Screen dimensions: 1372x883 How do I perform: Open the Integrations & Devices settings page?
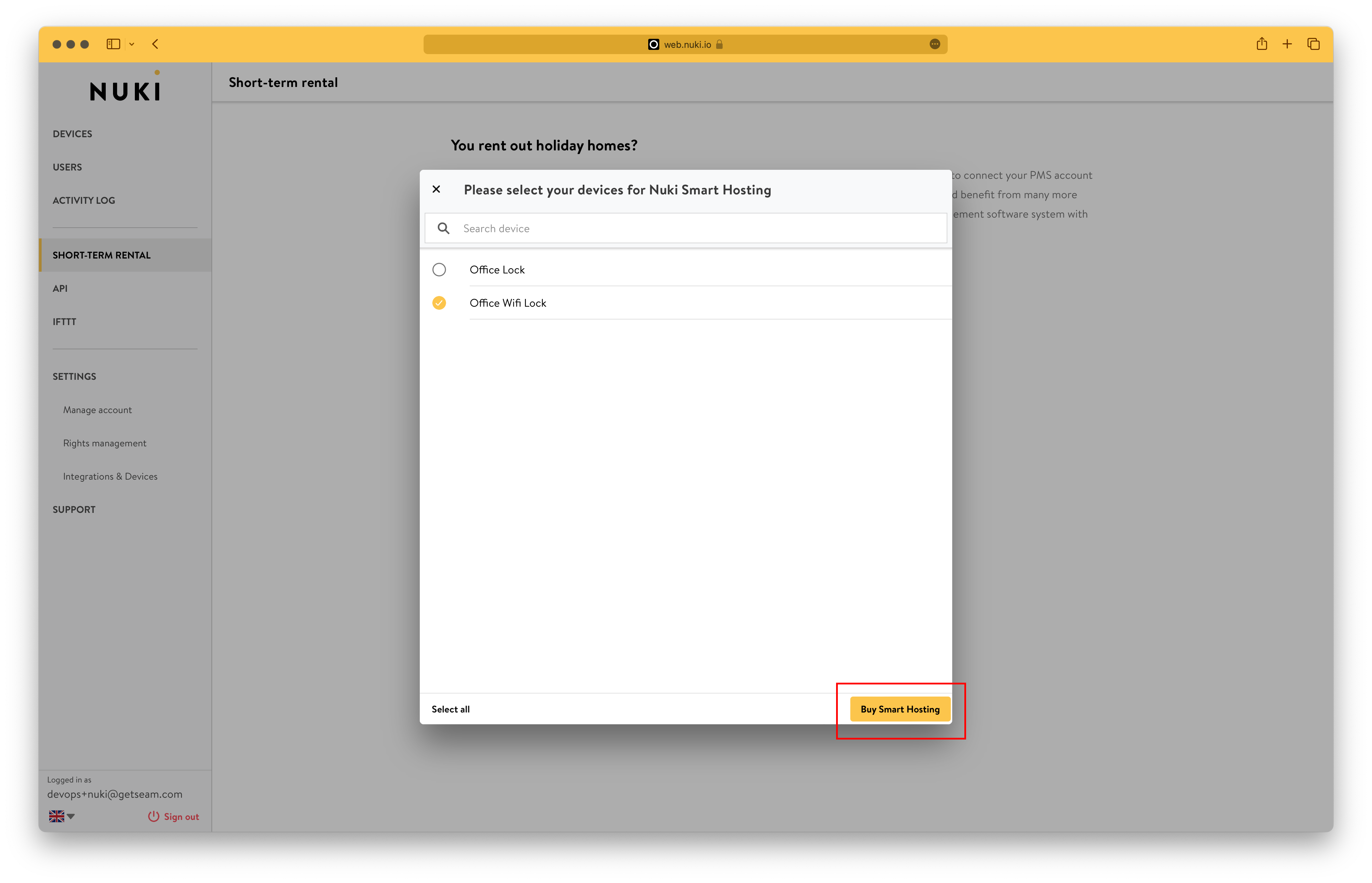tap(110, 476)
